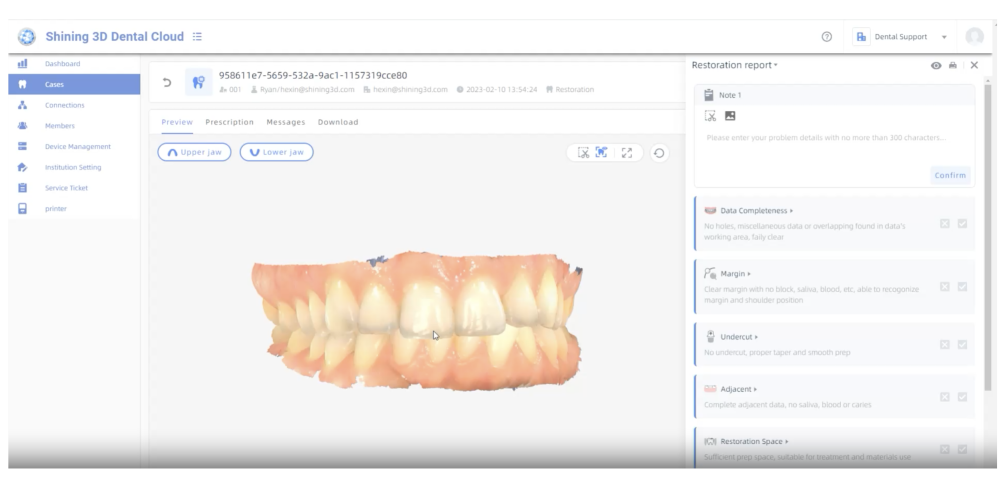Expand the Adjacent section arrow
Viewport: 1005px width, 500px height.
click(x=755, y=389)
